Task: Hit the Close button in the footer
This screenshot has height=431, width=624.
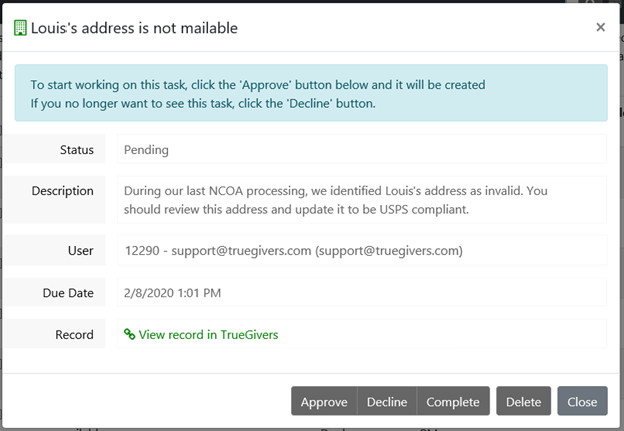Action: (582, 402)
